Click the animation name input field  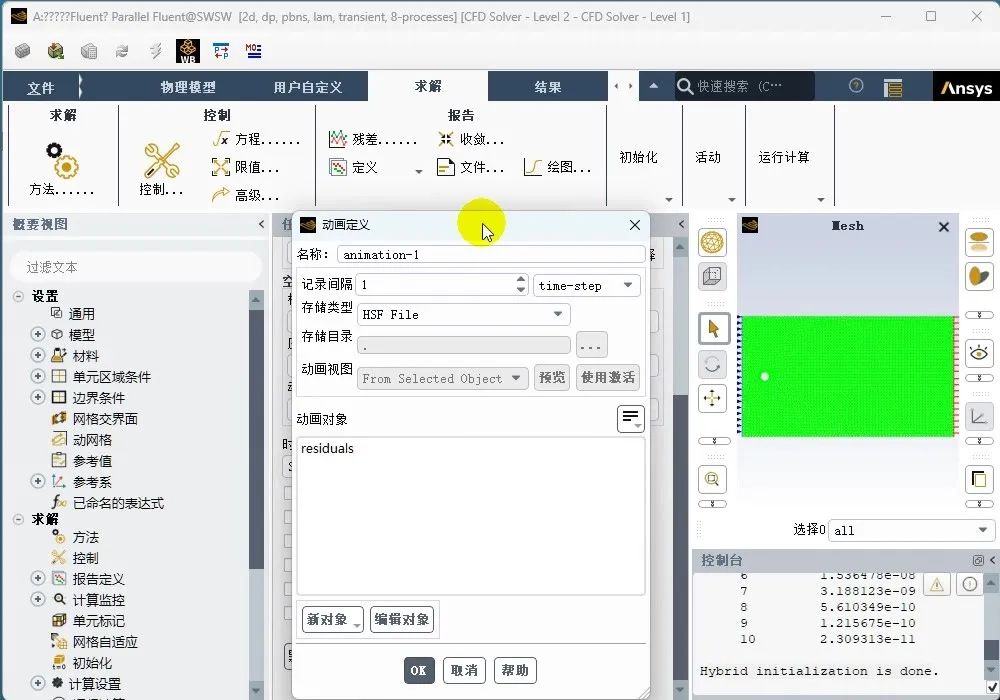tap(490, 254)
